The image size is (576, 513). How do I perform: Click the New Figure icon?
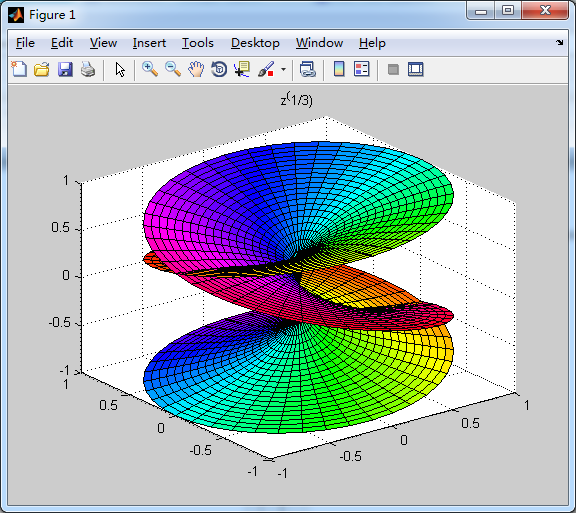[19, 69]
